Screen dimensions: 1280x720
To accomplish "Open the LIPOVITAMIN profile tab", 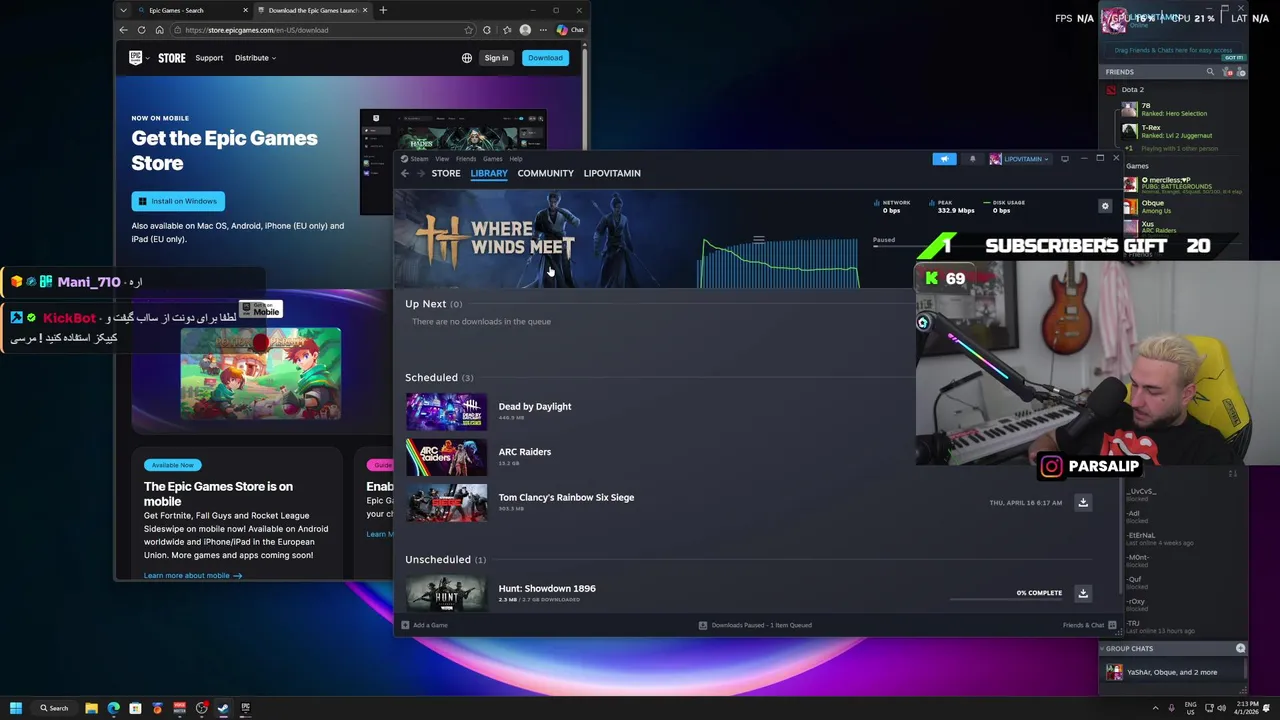I will (612, 173).
